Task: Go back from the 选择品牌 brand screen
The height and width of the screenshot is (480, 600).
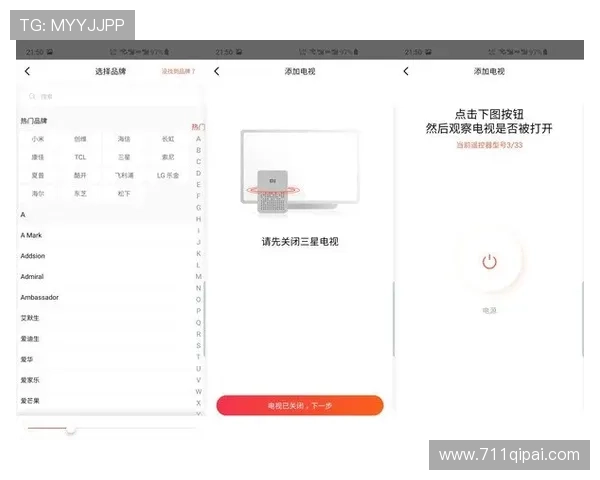Action: click(x=27, y=71)
